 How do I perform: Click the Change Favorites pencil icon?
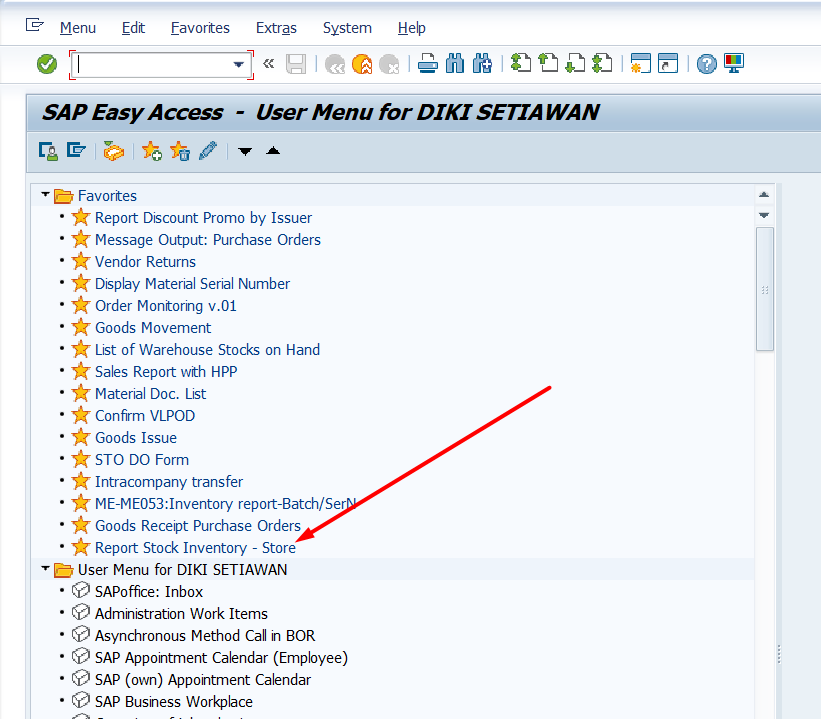pyautogui.click(x=207, y=151)
